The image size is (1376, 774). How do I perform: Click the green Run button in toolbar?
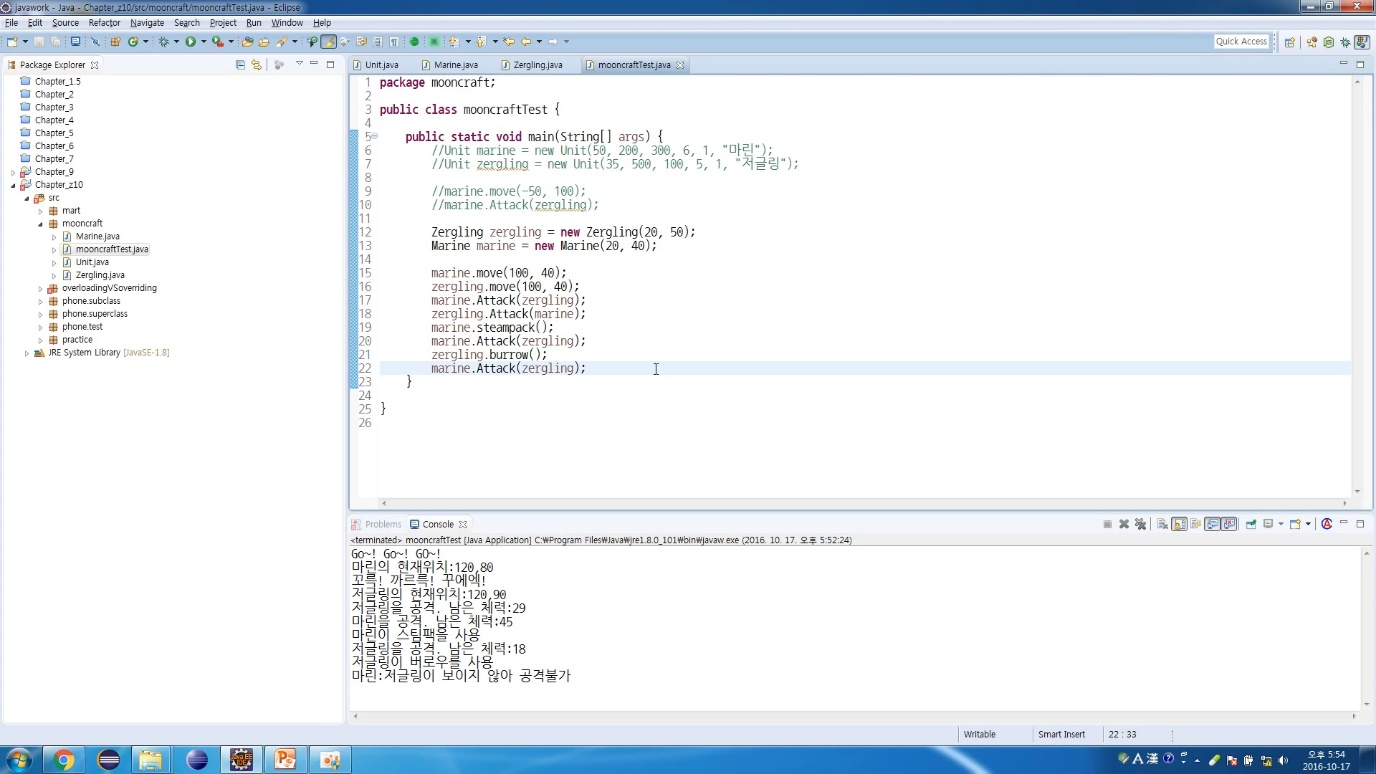190,42
